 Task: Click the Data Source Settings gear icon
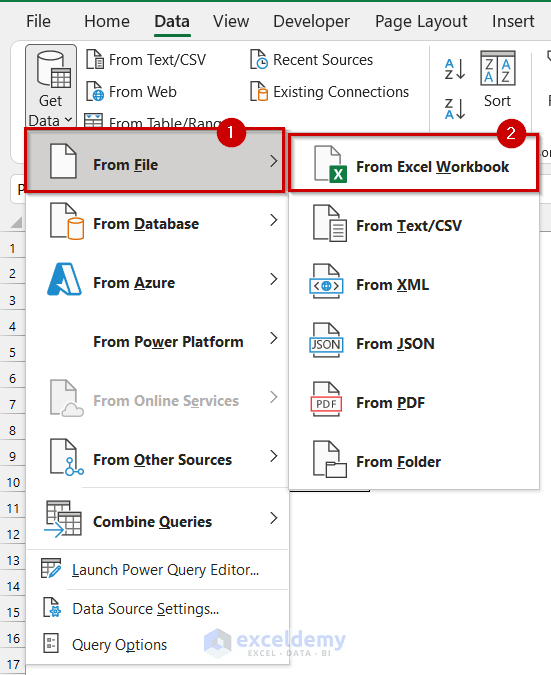52,607
